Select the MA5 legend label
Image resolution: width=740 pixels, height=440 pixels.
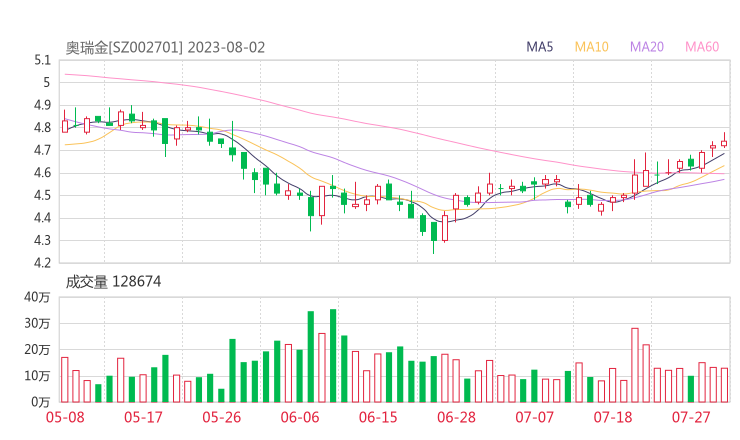[539, 47]
